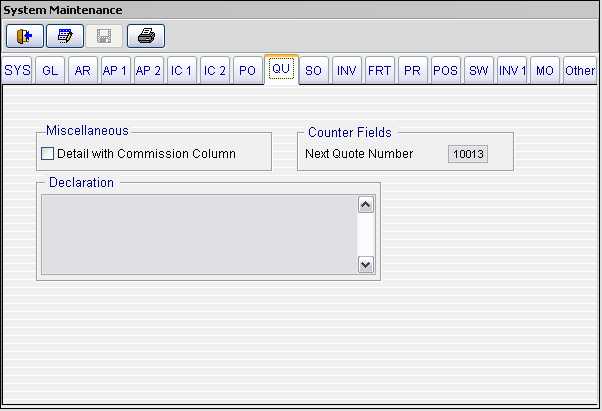This screenshot has height=411, width=602.
Task: Click the printer icon in toolbar
Action: [146, 36]
